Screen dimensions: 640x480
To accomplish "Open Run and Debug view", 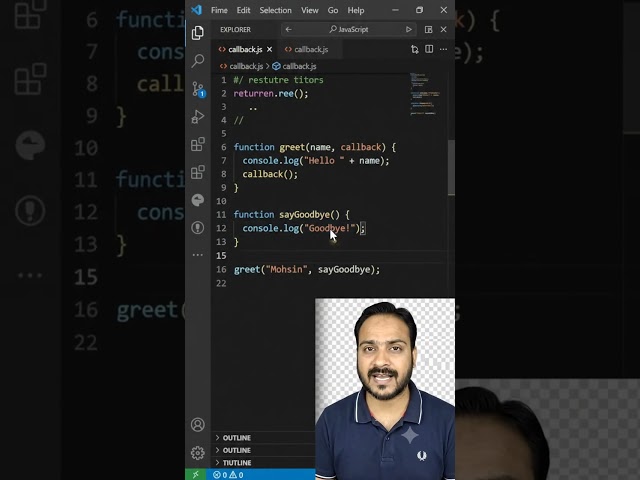I will [198, 117].
